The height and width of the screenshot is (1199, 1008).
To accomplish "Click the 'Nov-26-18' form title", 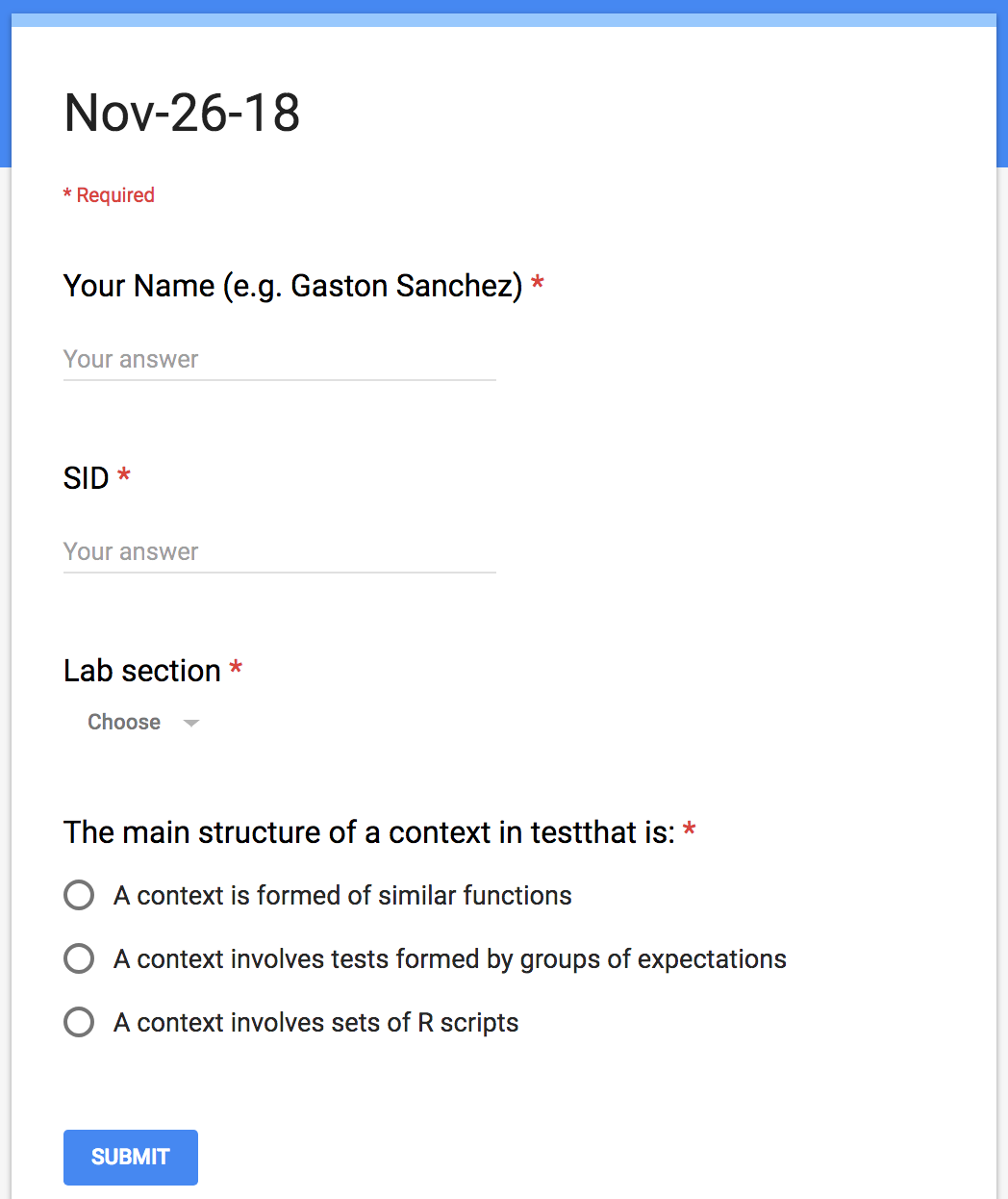I will click(182, 113).
